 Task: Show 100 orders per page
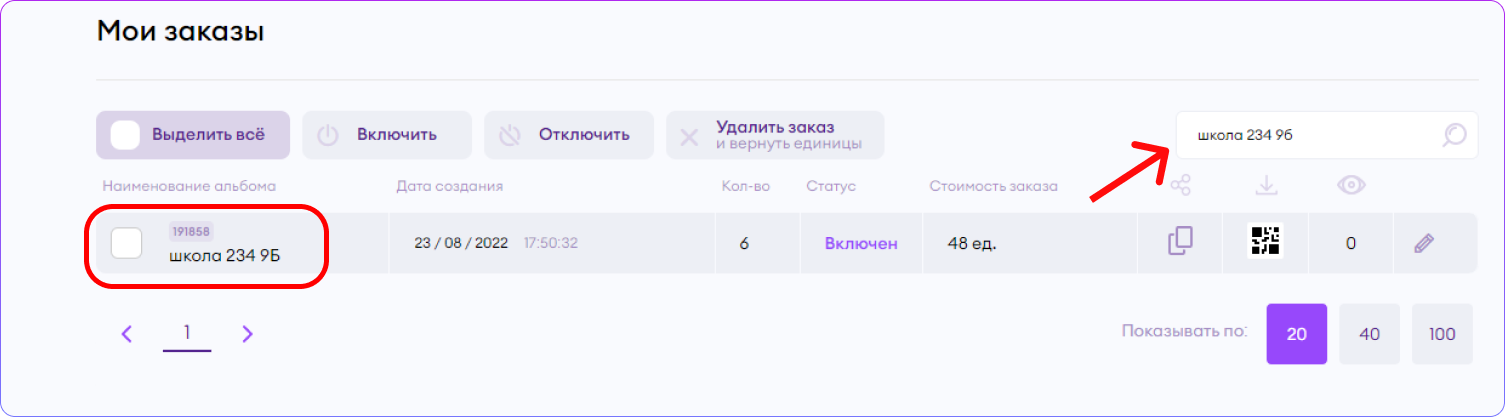pyautogui.click(x=1442, y=334)
